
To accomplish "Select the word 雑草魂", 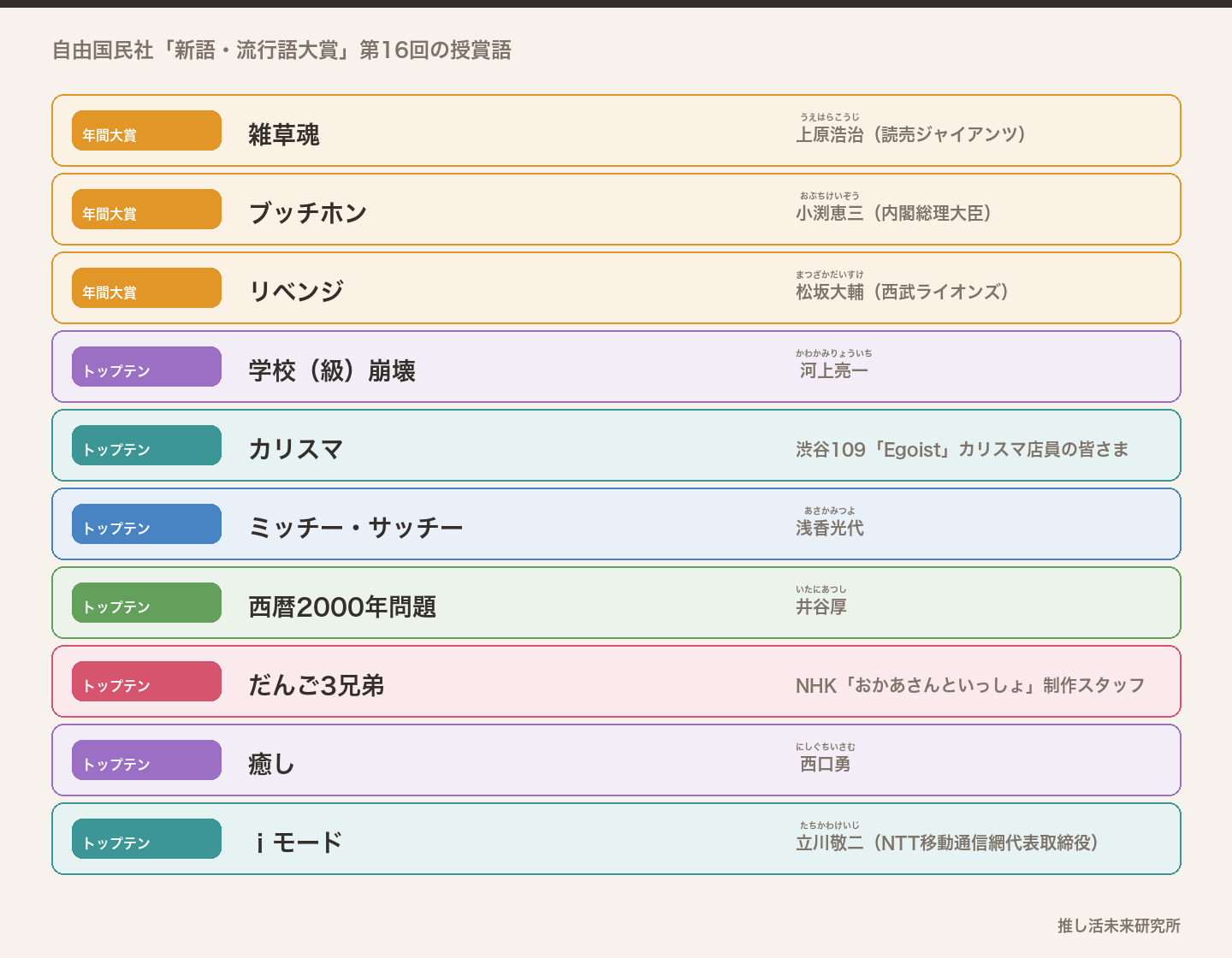I will pyautogui.click(x=284, y=134).
